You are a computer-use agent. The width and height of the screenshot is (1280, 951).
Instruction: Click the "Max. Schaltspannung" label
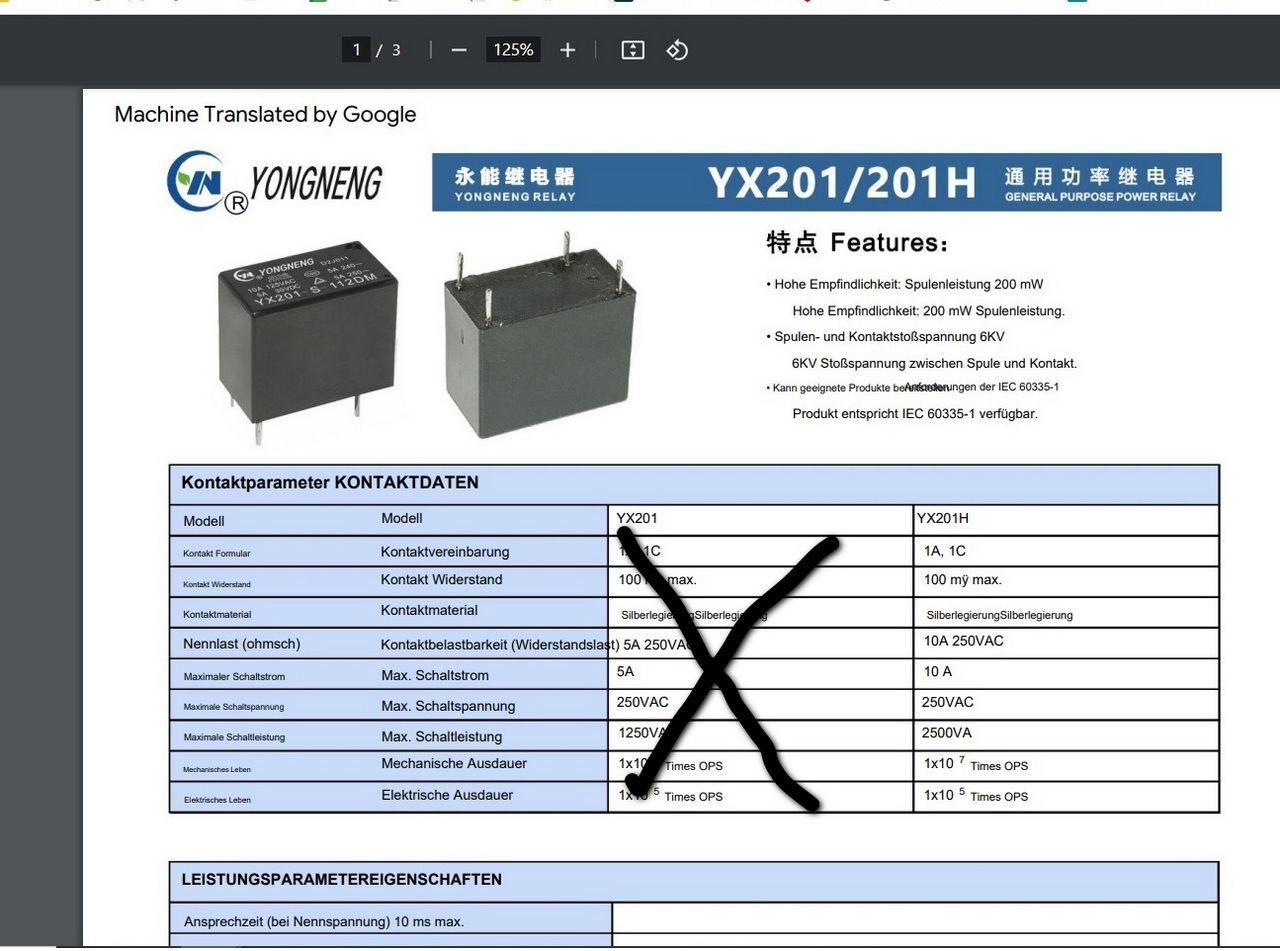pyautogui.click(x=448, y=706)
